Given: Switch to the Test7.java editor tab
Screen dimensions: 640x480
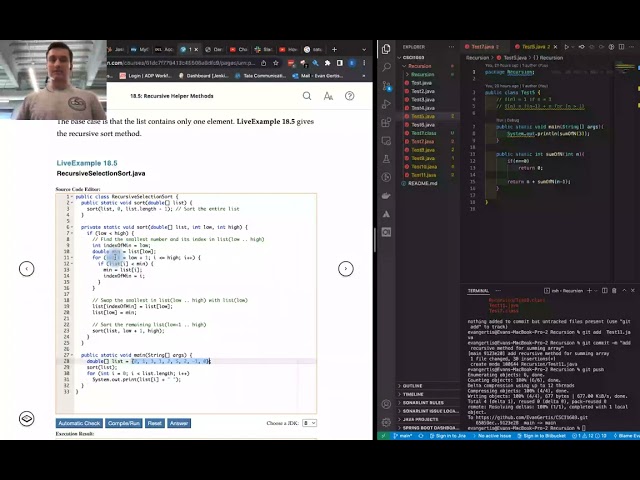Looking at the screenshot, I should click(x=483, y=47).
